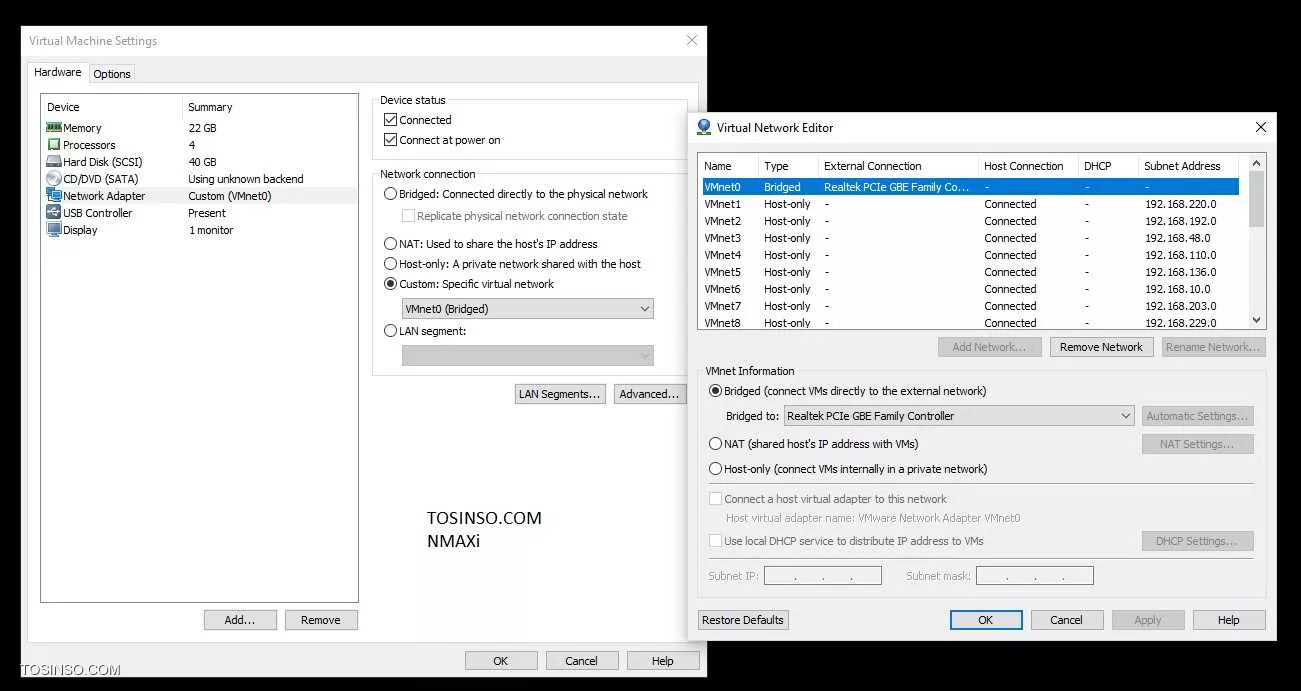Click OK in Virtual Machine Settings
The height and width of the screenshot is (691, 1301).
point(501,661)
